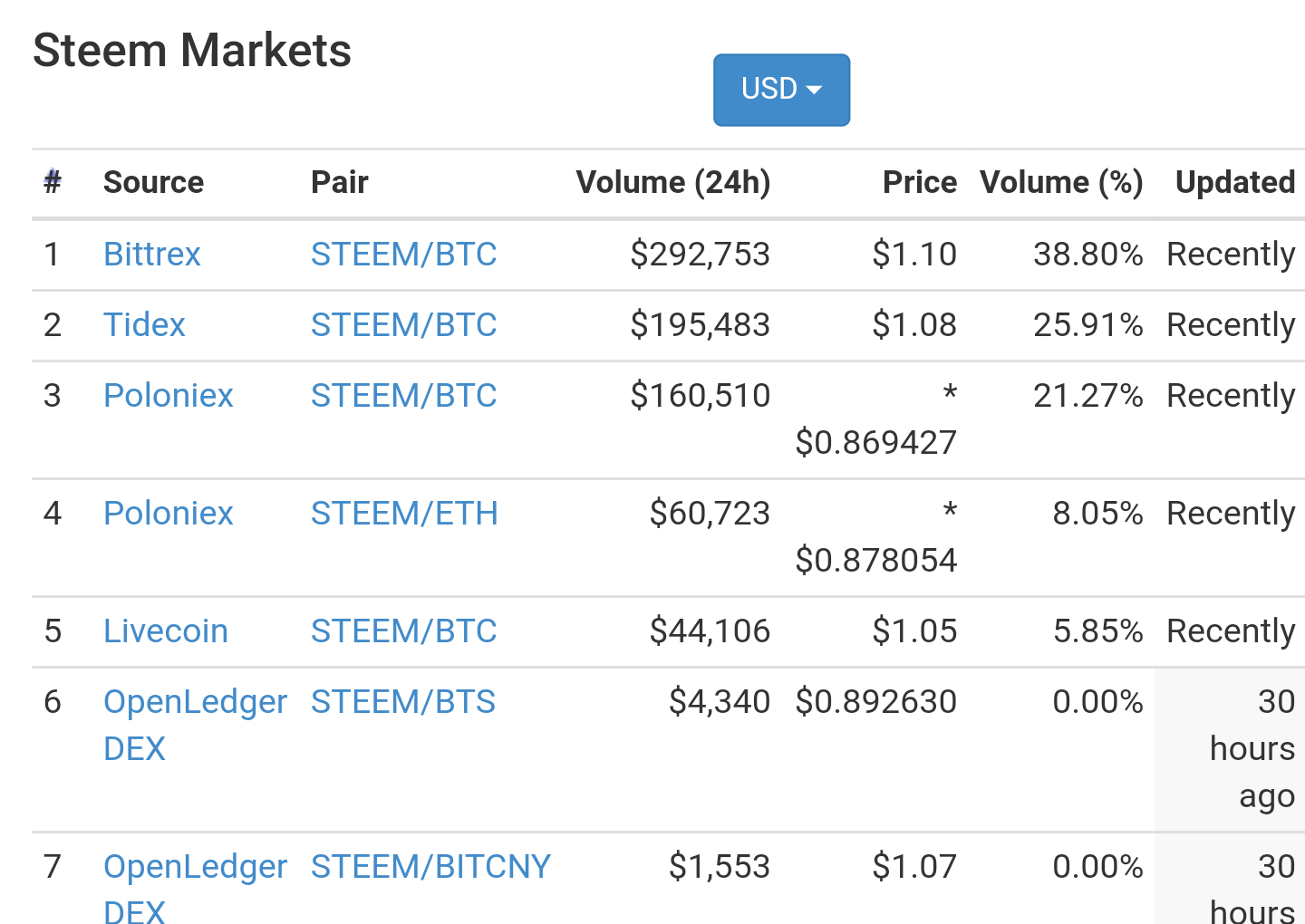Open the Tidex exchange link
This screenshot has height=924, width=1305.
point(144,325)
